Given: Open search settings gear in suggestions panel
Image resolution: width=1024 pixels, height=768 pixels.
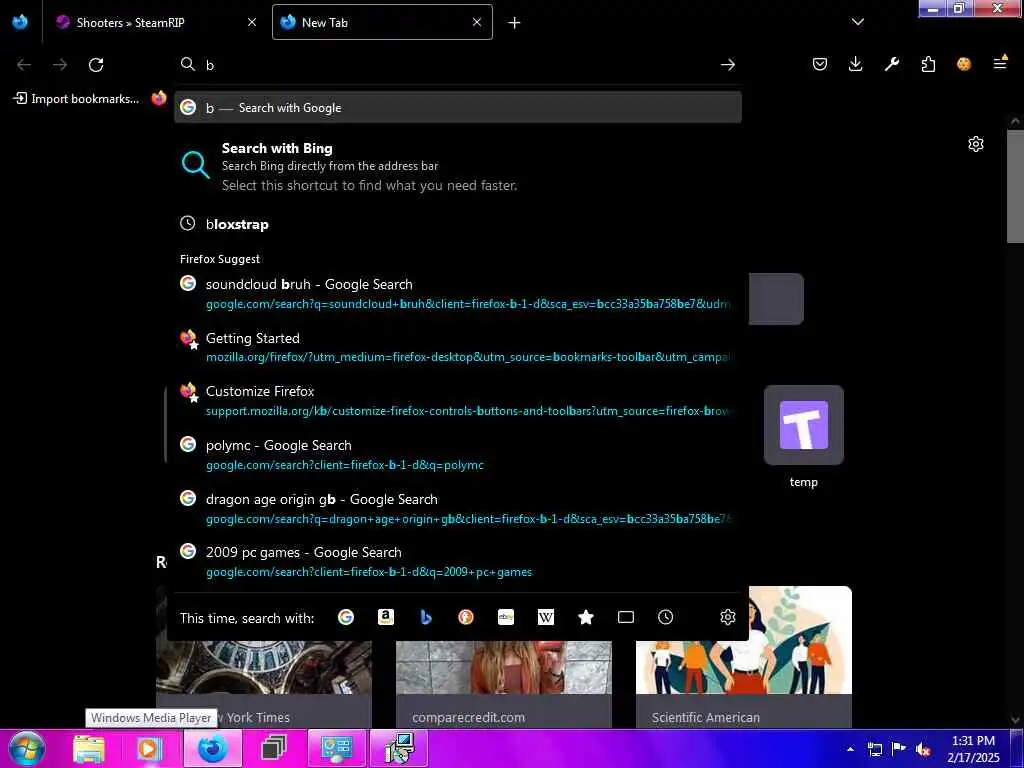Looking at the screenshot, I should (x=728, y=617).
